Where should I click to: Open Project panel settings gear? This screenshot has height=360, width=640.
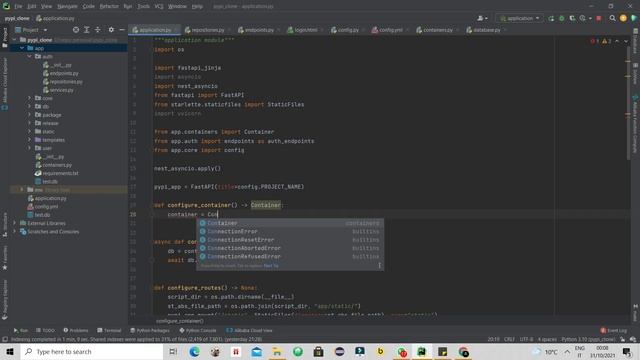111,30
